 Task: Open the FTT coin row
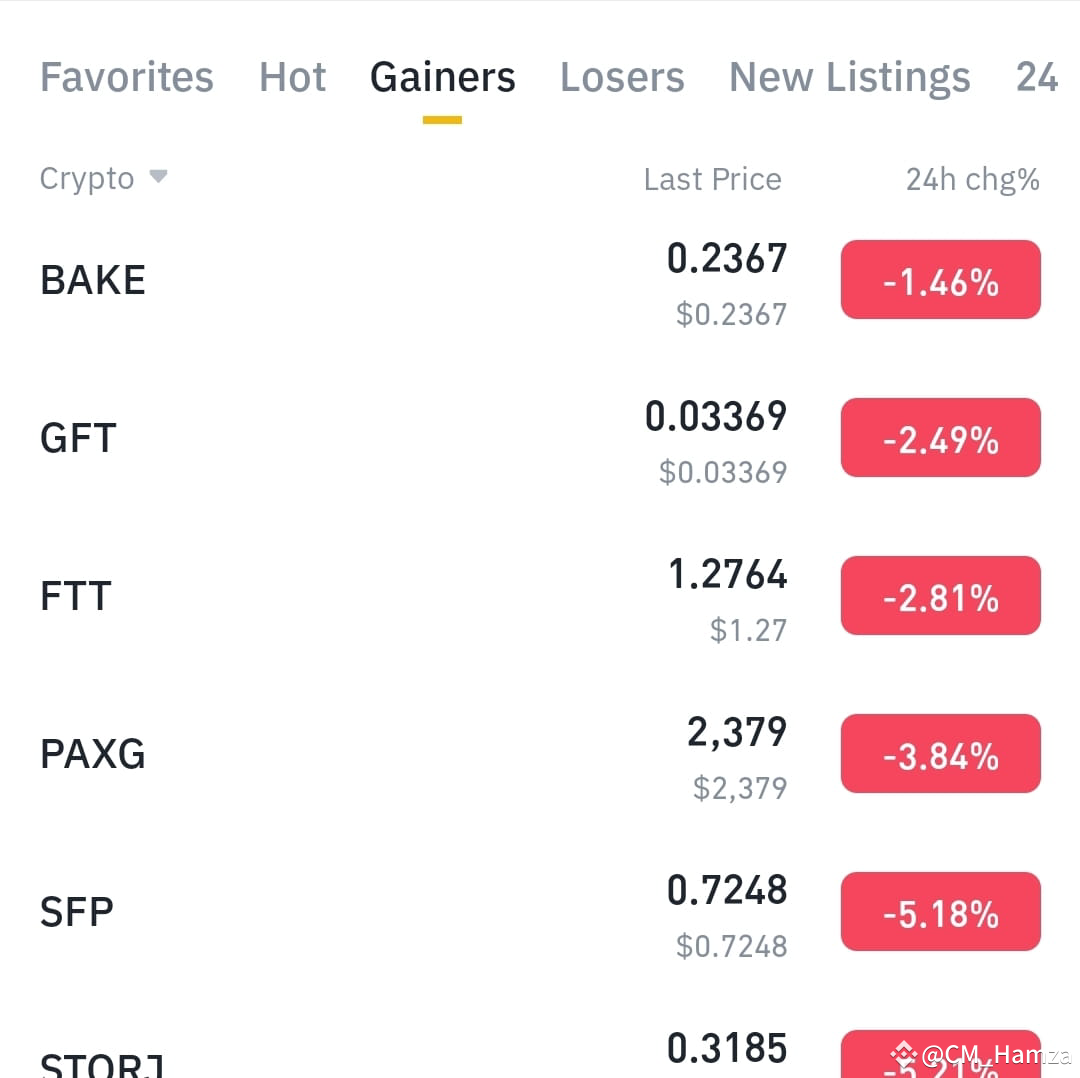(x=540, y=595)
